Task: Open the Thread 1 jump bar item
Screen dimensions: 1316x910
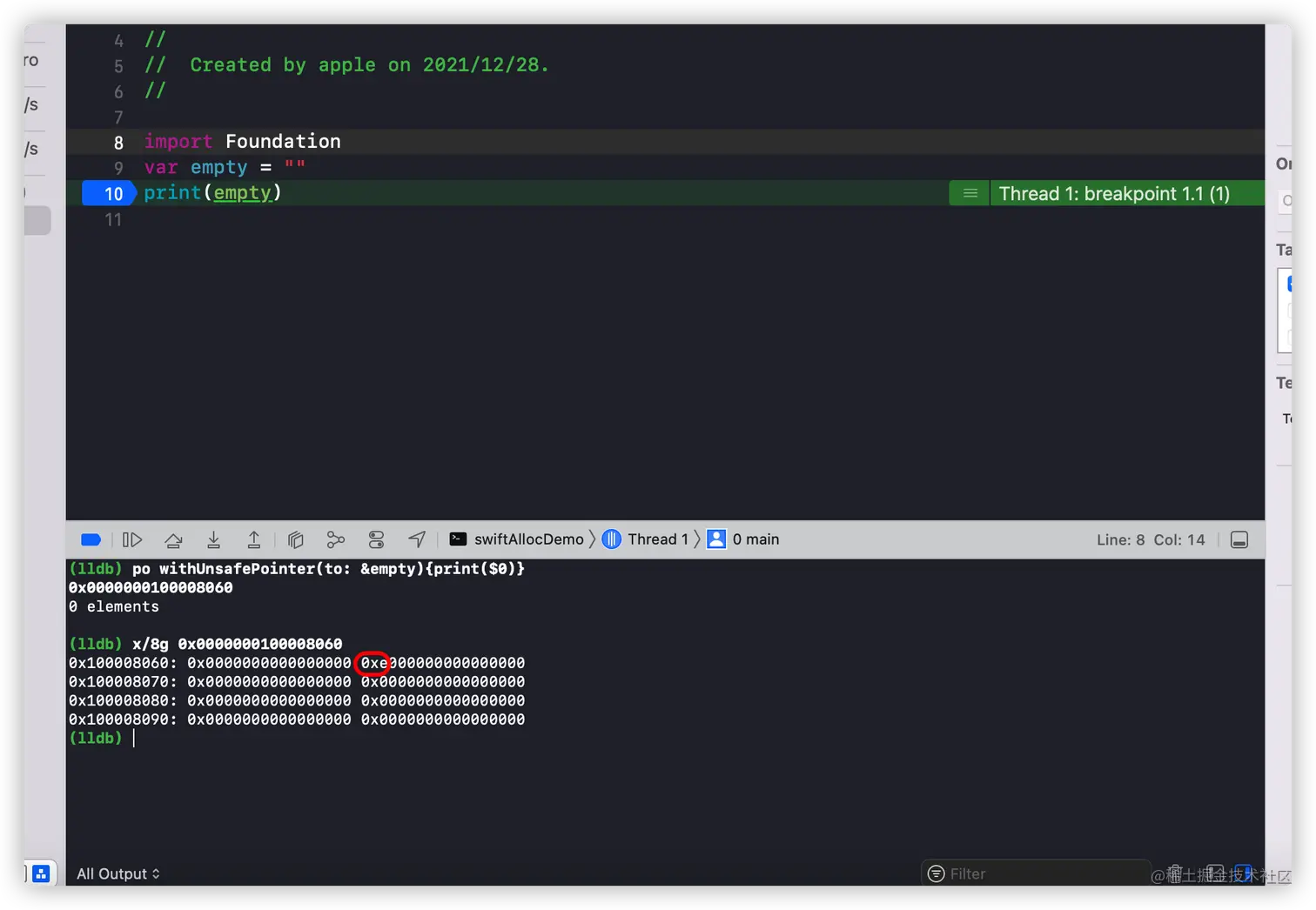Action: coord(645,539)
